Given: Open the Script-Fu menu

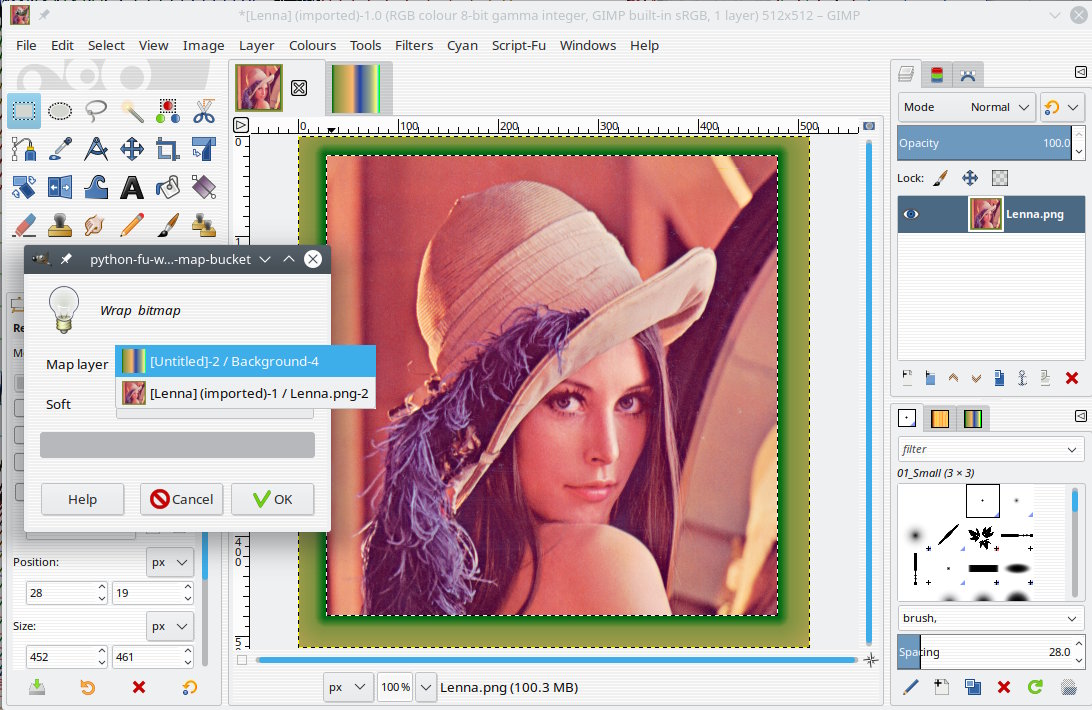Looking at the screenshot, I should (519, 45).
